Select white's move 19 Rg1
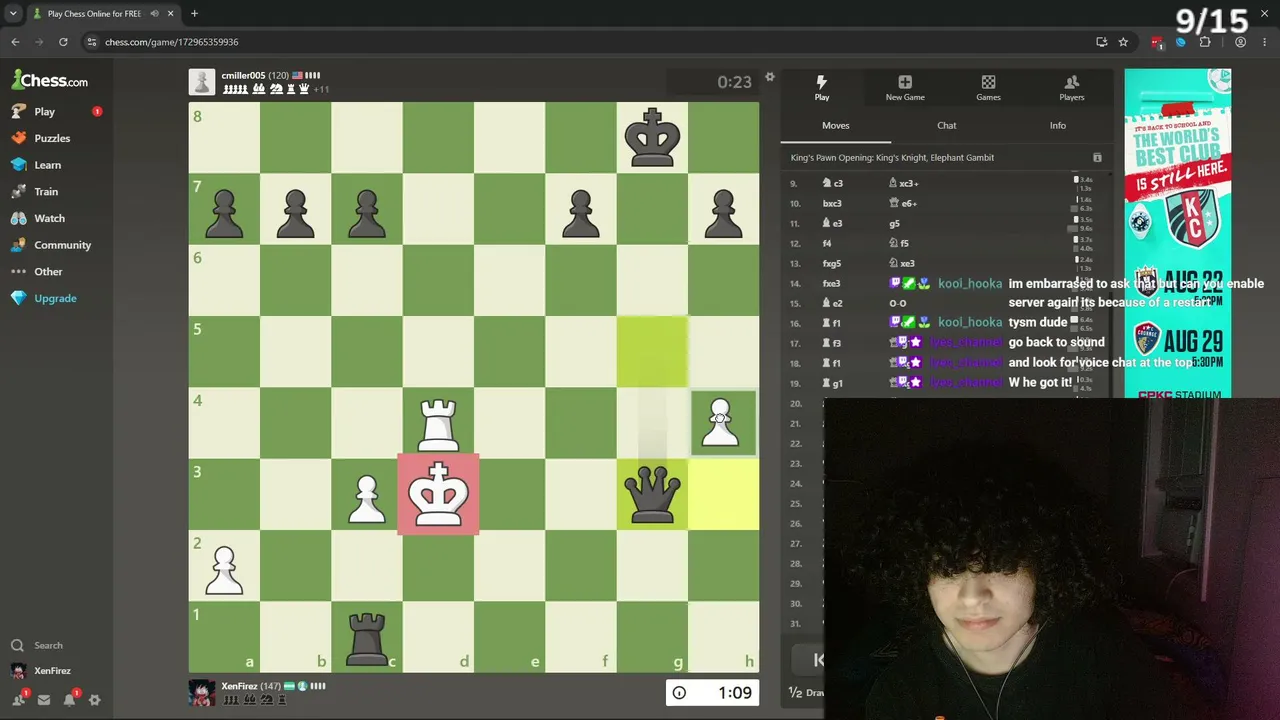Image resolution: width=1280 pixels, height=720 pixels. point(832,383)
